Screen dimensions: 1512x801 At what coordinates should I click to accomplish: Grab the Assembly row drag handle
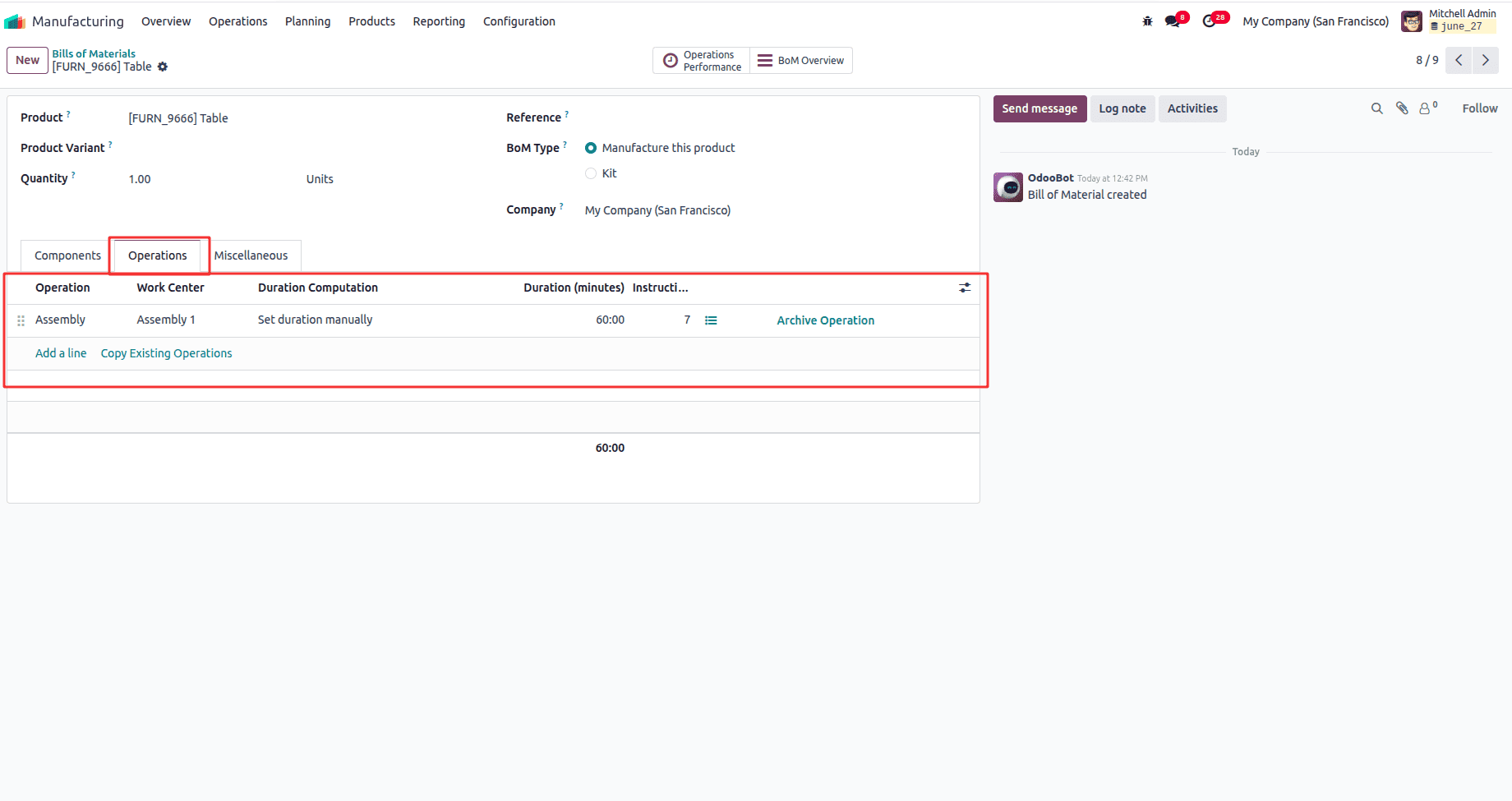[x=21, y=320]
